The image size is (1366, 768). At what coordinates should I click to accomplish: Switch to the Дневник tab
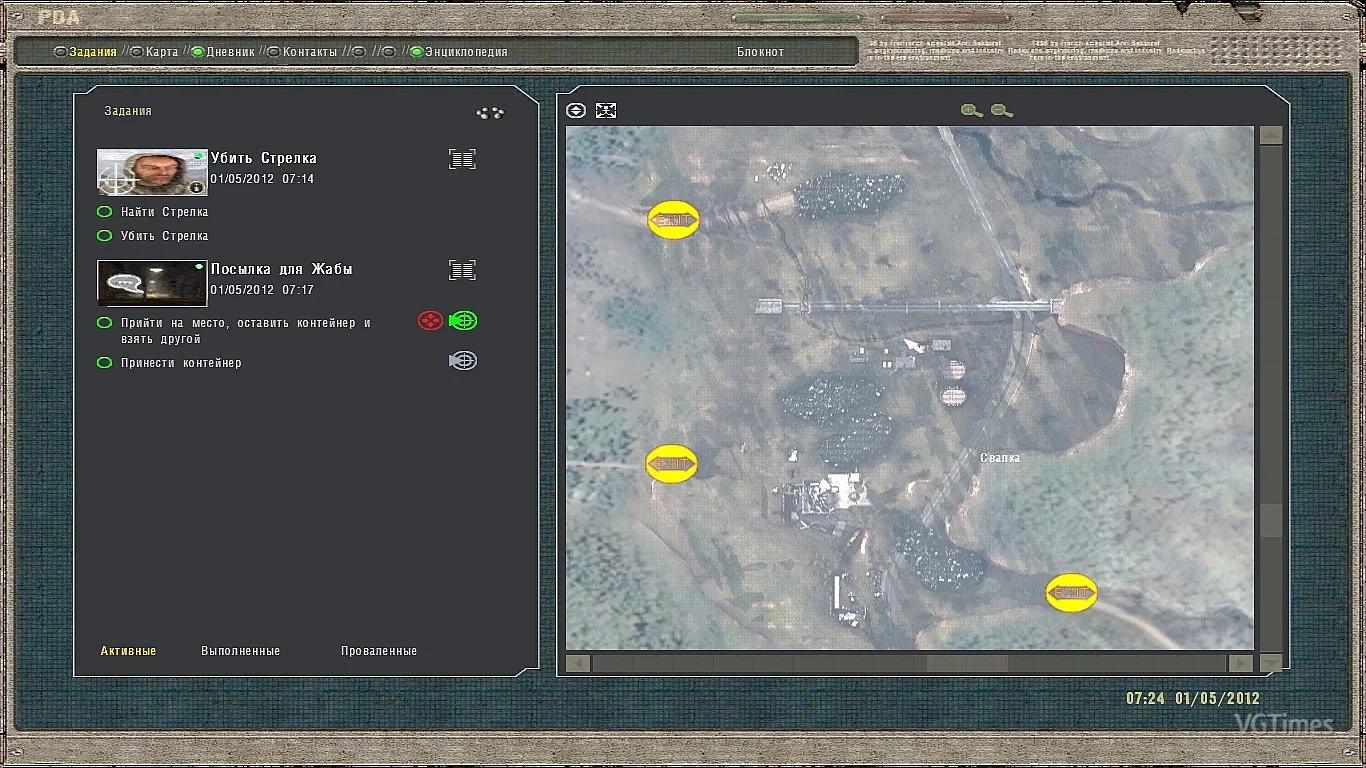(x=231, y=52)
